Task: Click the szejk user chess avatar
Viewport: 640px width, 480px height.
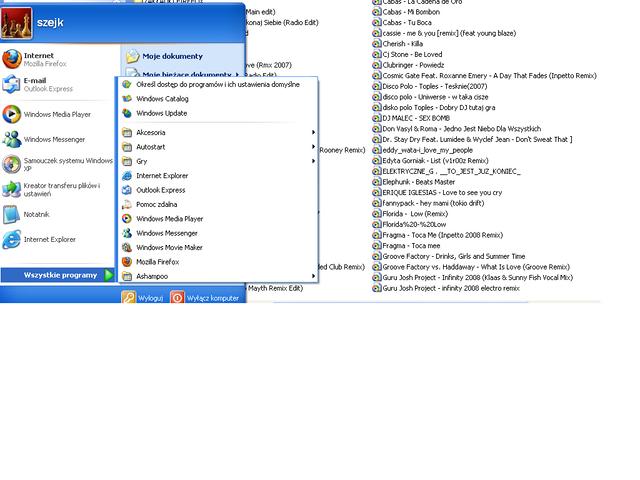Action: [x=16, y=23]
